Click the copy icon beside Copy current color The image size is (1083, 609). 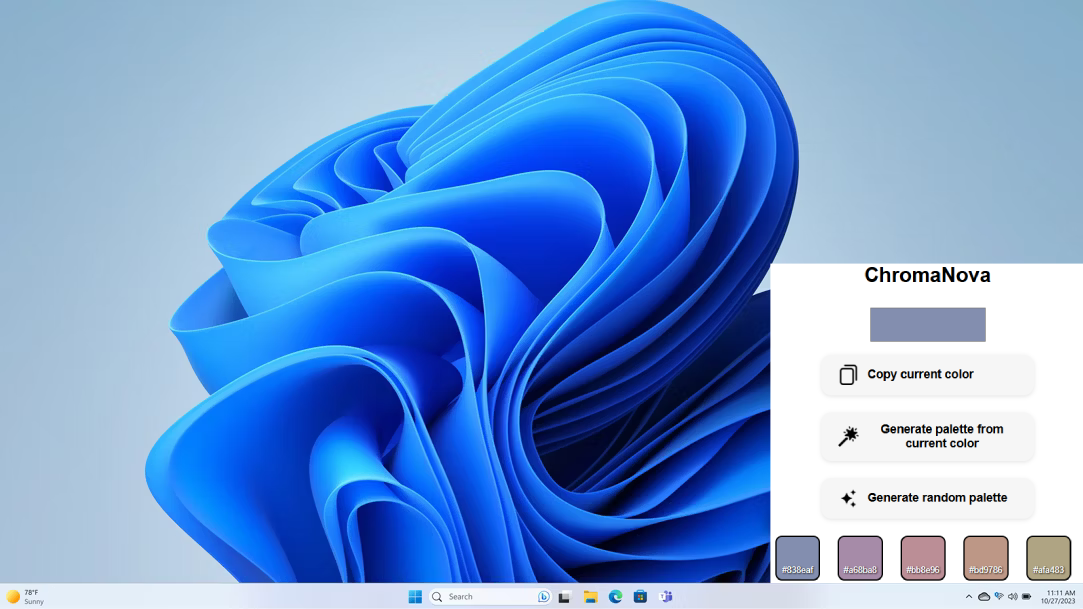pyautogui.click(x=848, y=374)
